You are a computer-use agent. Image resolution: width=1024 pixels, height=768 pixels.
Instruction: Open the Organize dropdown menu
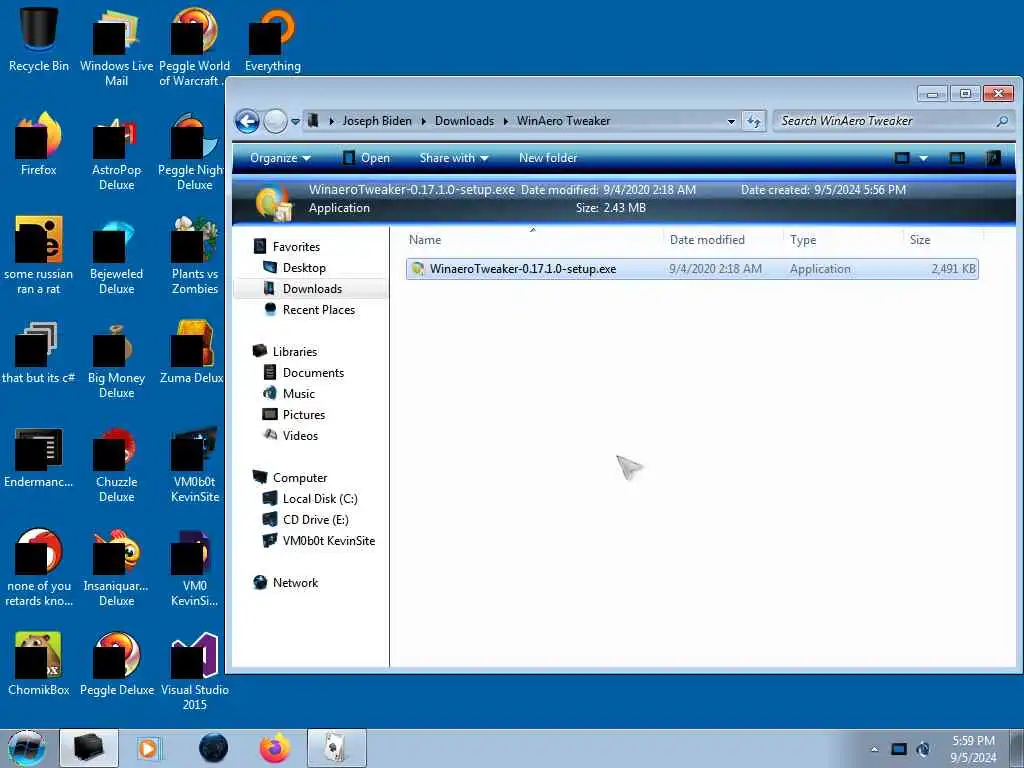280,158
